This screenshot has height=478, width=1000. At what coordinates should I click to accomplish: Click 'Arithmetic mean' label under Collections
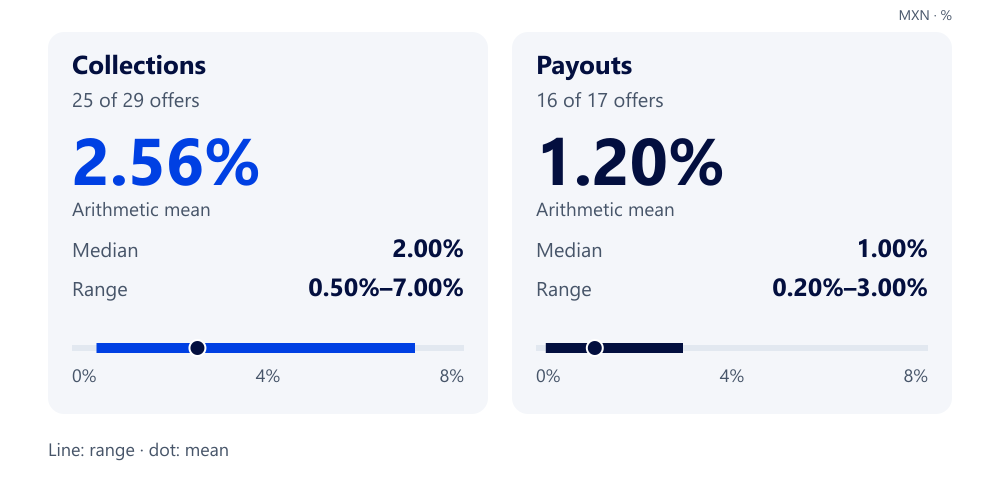tap(141, 210)
